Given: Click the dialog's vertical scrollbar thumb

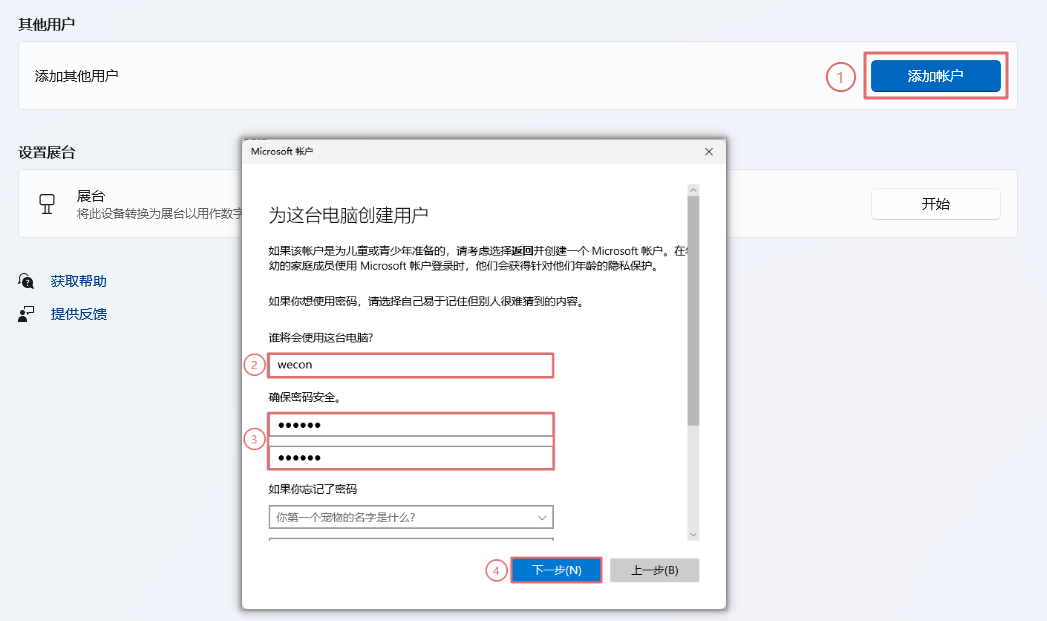Looking at the screenshot, I should point(693,310).
